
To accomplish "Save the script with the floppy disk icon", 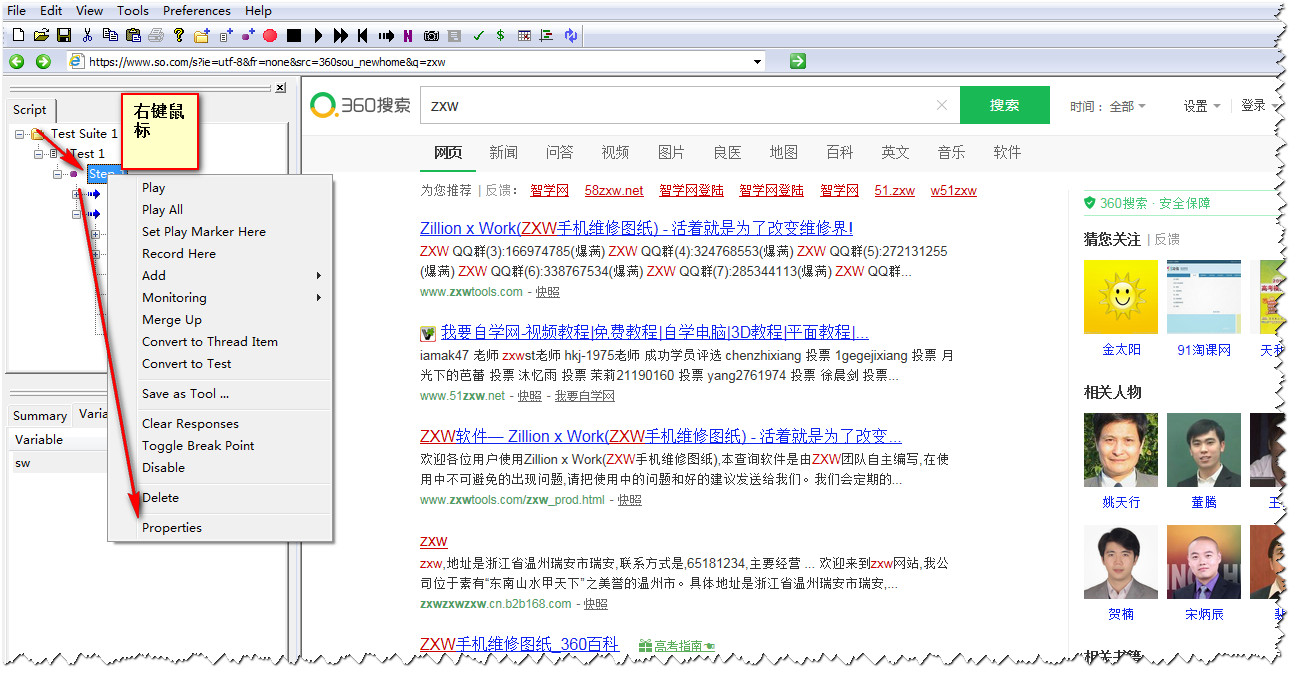I will (x=64, y=35).
